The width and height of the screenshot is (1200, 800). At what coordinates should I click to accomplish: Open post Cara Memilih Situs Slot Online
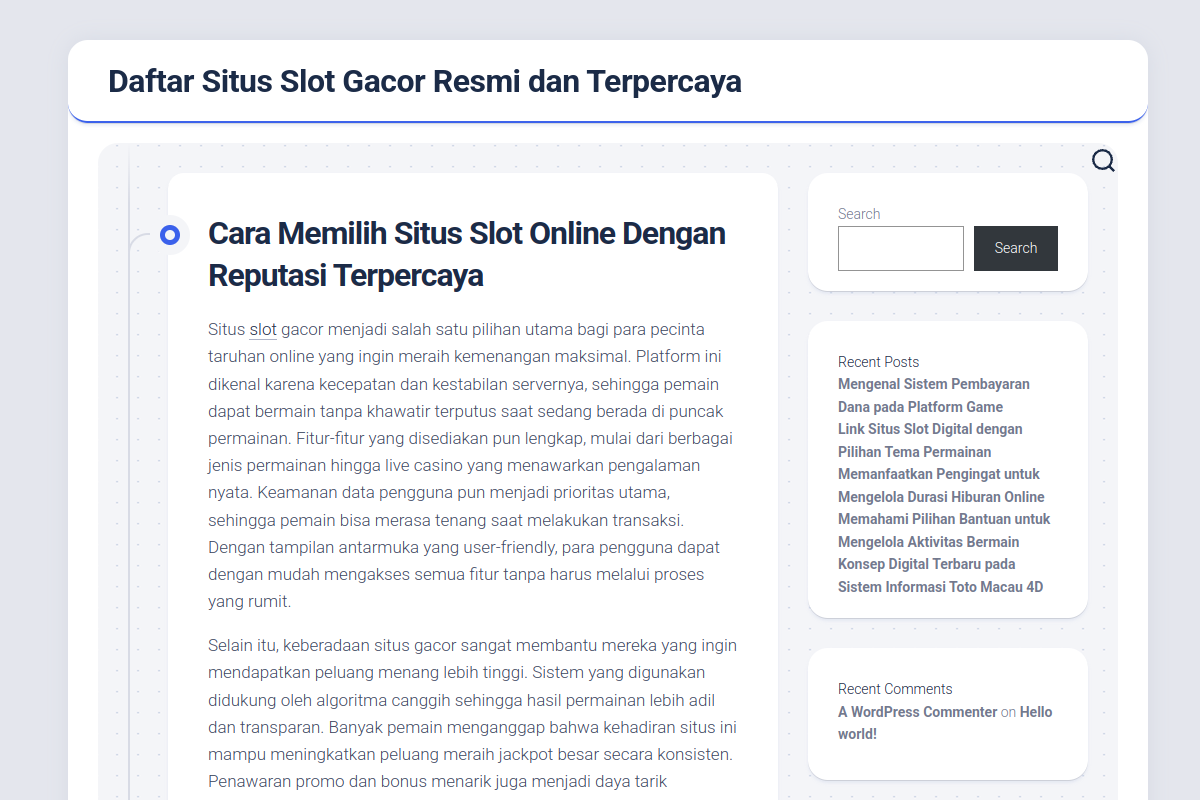[x=467, y=254]
